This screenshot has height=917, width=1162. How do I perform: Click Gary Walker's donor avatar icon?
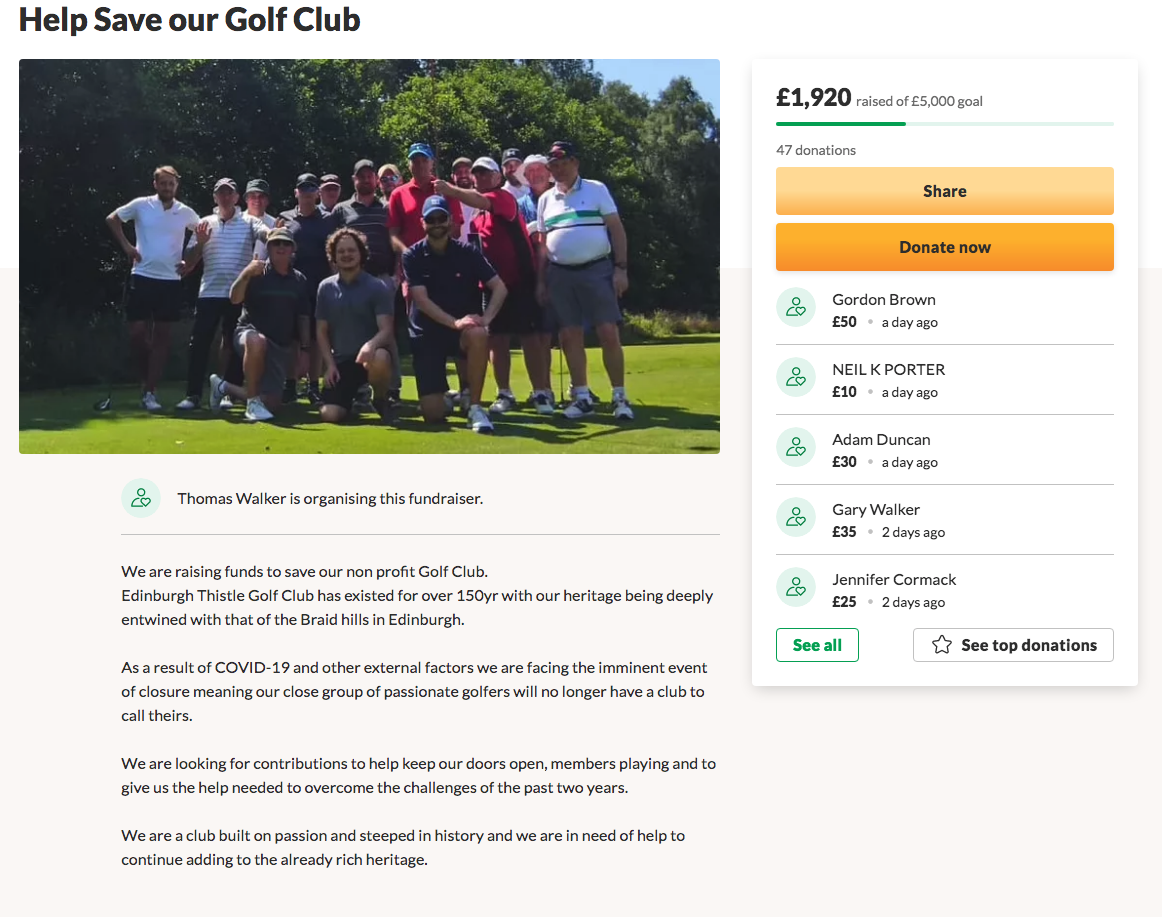pos(795,517)
